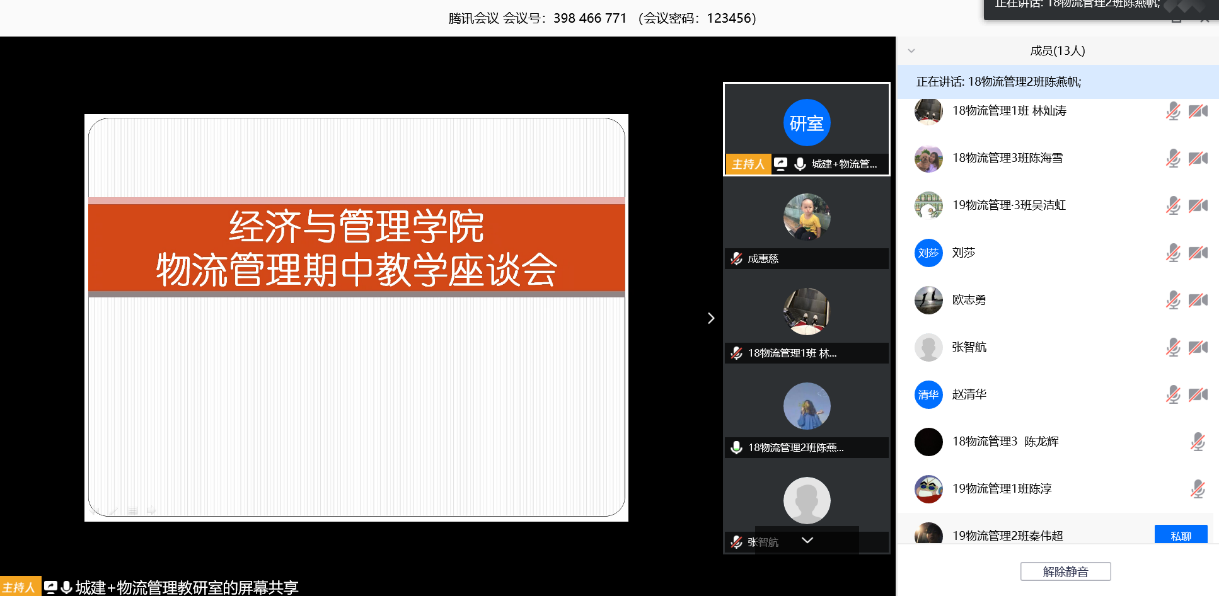Click screen share icon in bottom-left status bar
Screen dimensions: 1219x596
(50, 587)
